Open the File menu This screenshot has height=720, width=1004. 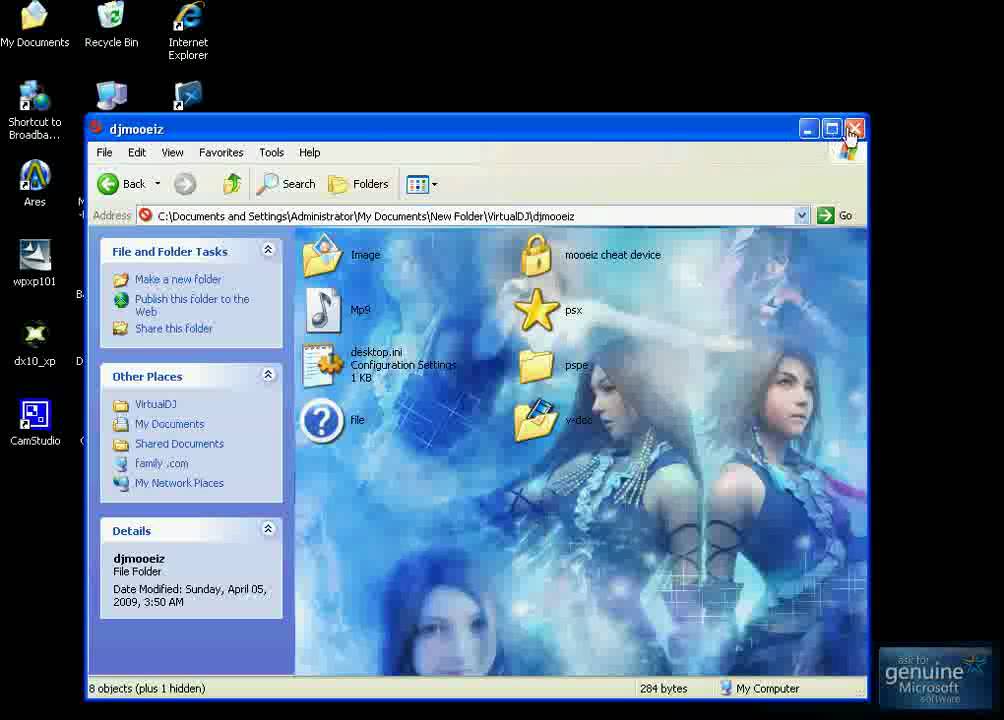pyautogui.click(x=104, y=152)
